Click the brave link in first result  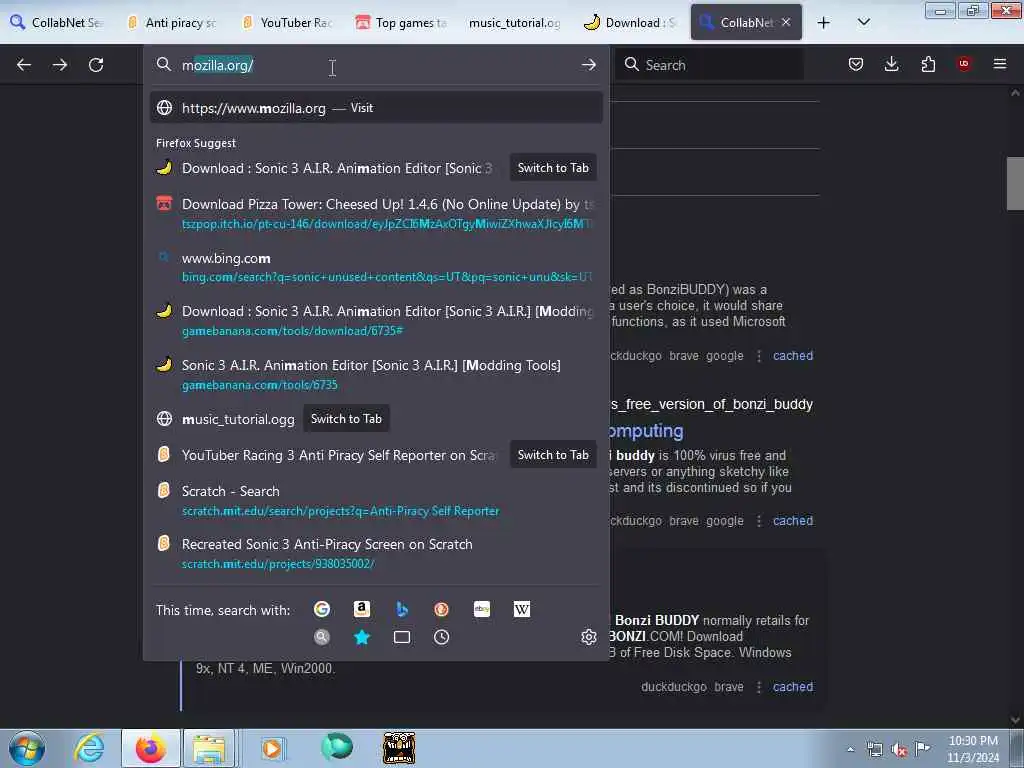point(684,356)
